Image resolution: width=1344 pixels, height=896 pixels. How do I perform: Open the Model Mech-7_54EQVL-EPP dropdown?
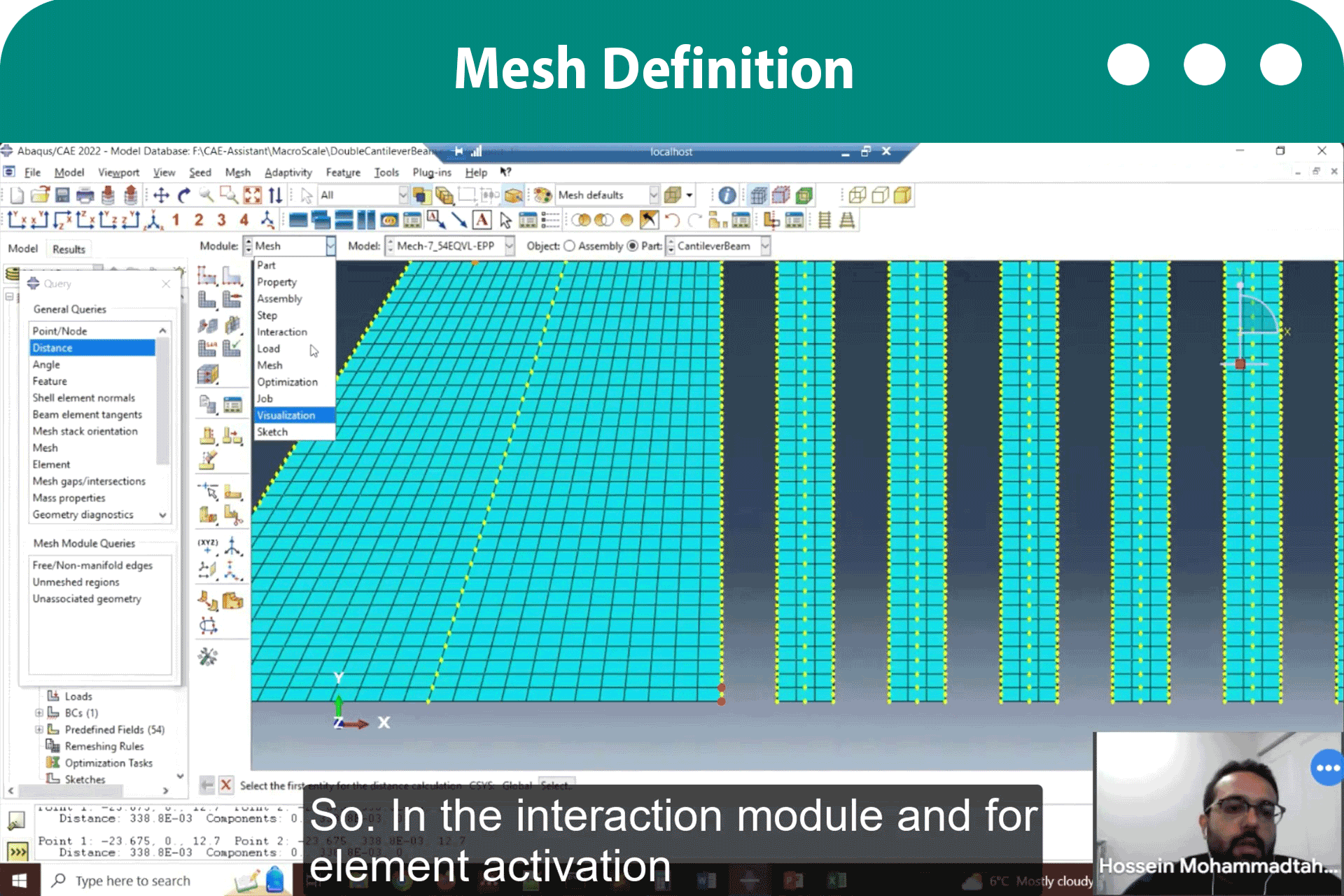(x=510, y=246)
